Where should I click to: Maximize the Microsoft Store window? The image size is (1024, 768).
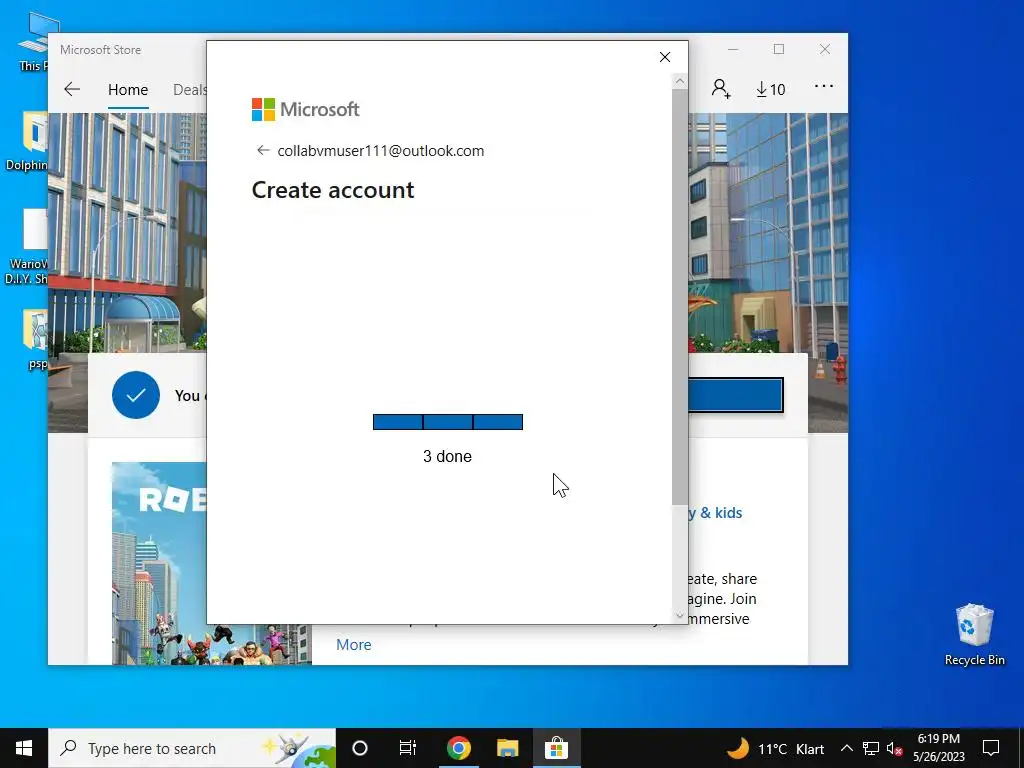[778, 50]
